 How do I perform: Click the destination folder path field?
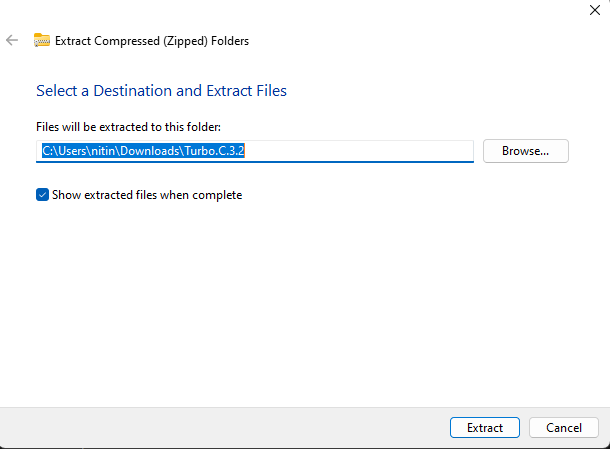click(x=255, y=151)
